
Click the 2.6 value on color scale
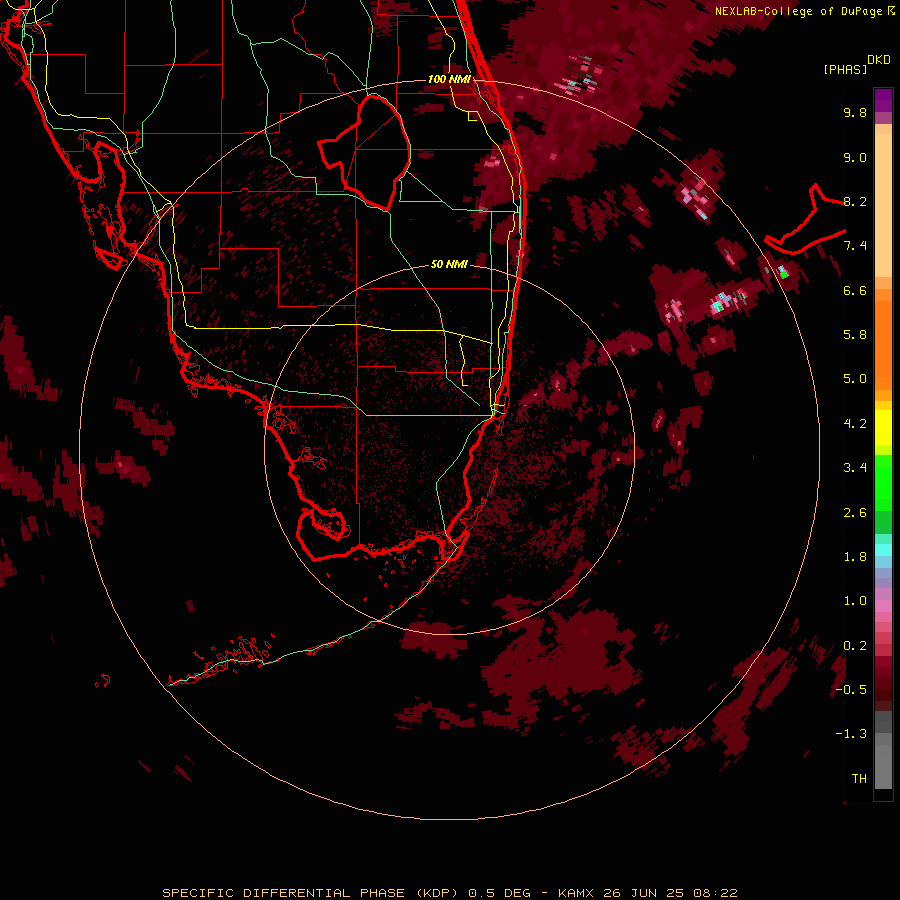click(855, 513)
